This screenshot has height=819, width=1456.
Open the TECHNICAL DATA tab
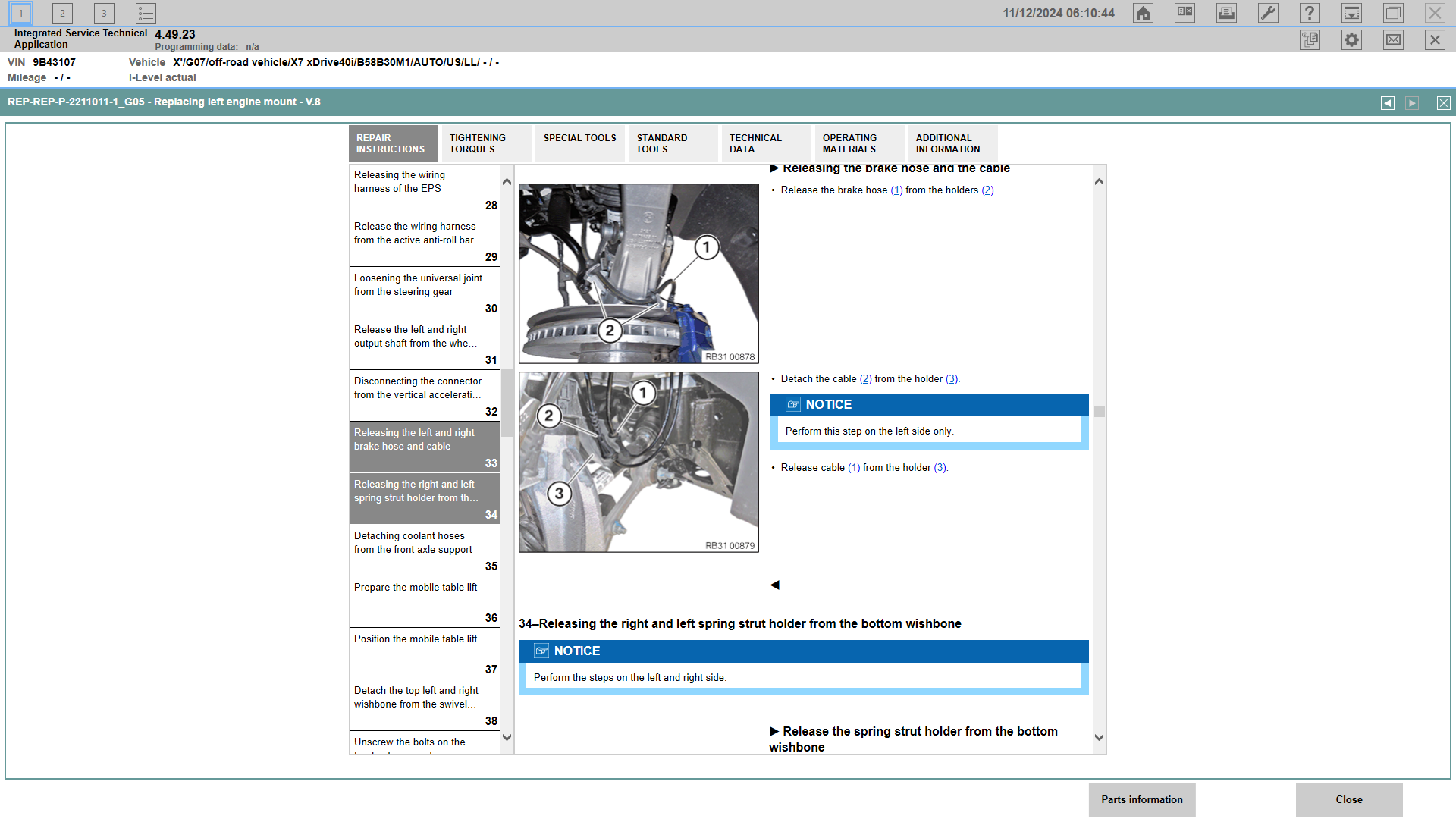764,143
